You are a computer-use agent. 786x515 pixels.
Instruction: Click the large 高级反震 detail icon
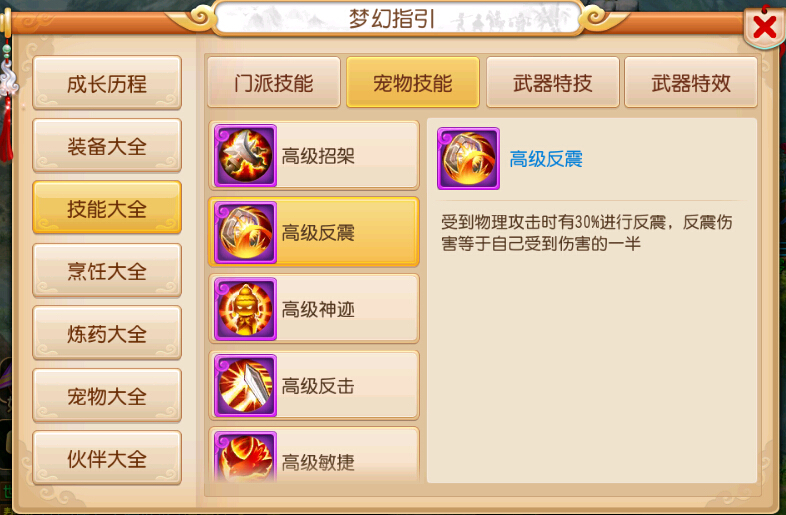click(468, 158)
